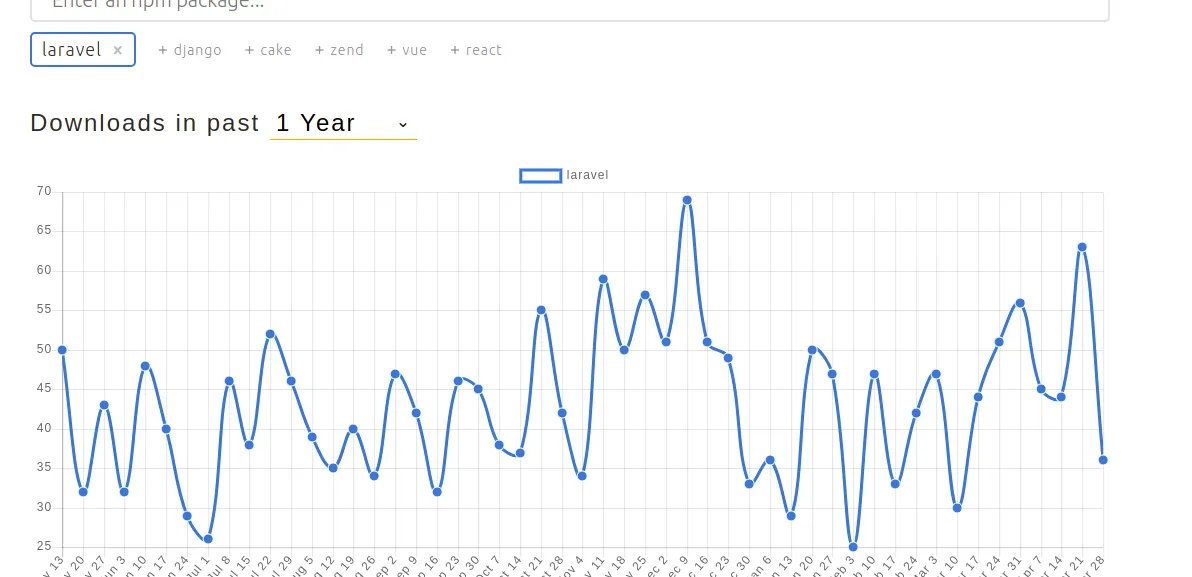Click the Jul 1 data point at 26

click(208, 539)
